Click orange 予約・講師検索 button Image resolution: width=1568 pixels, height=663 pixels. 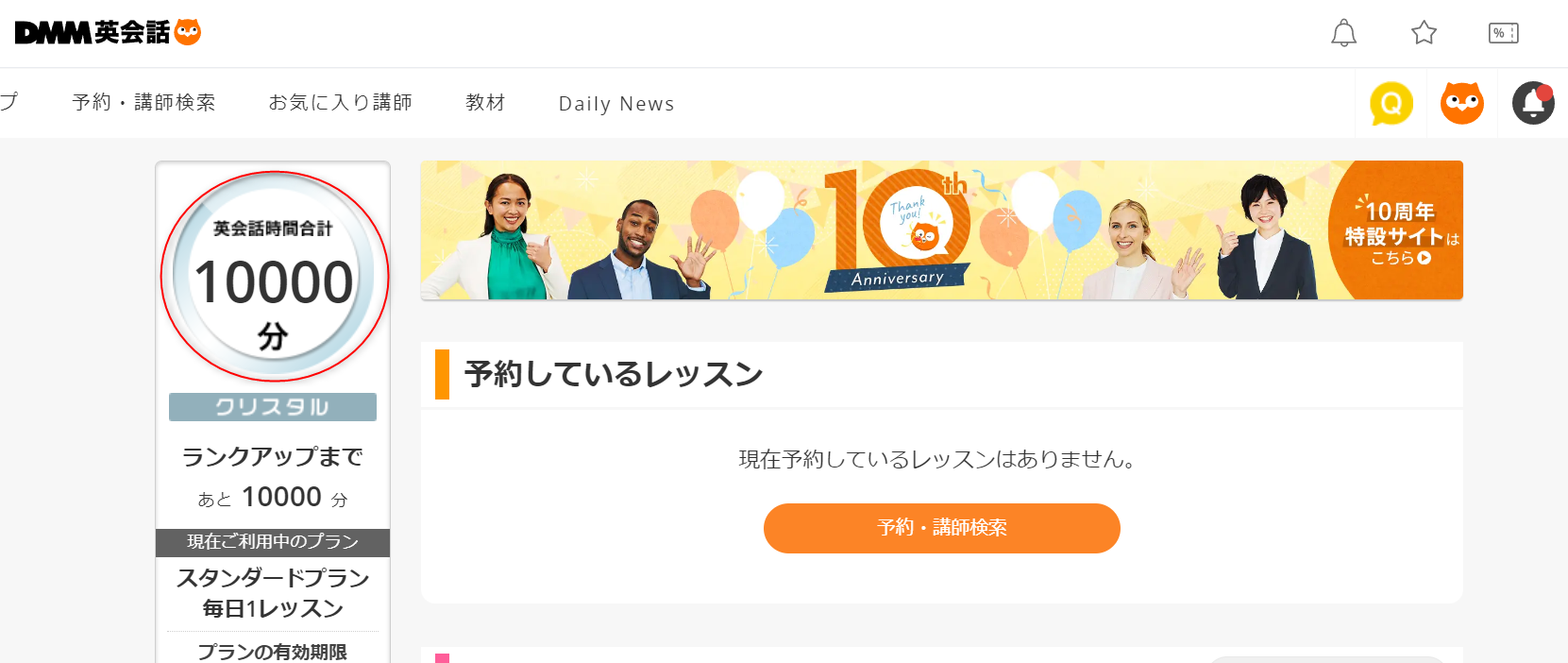pyautogui.click(x=942, y=528)
